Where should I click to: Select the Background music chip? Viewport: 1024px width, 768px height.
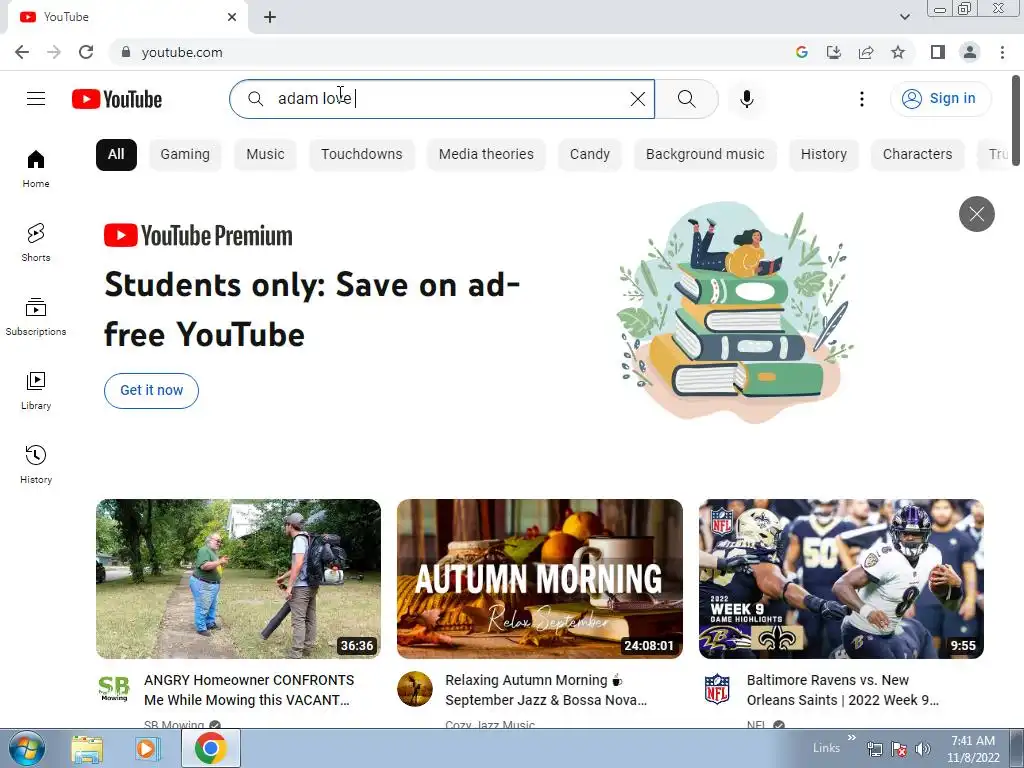(705, 154)
